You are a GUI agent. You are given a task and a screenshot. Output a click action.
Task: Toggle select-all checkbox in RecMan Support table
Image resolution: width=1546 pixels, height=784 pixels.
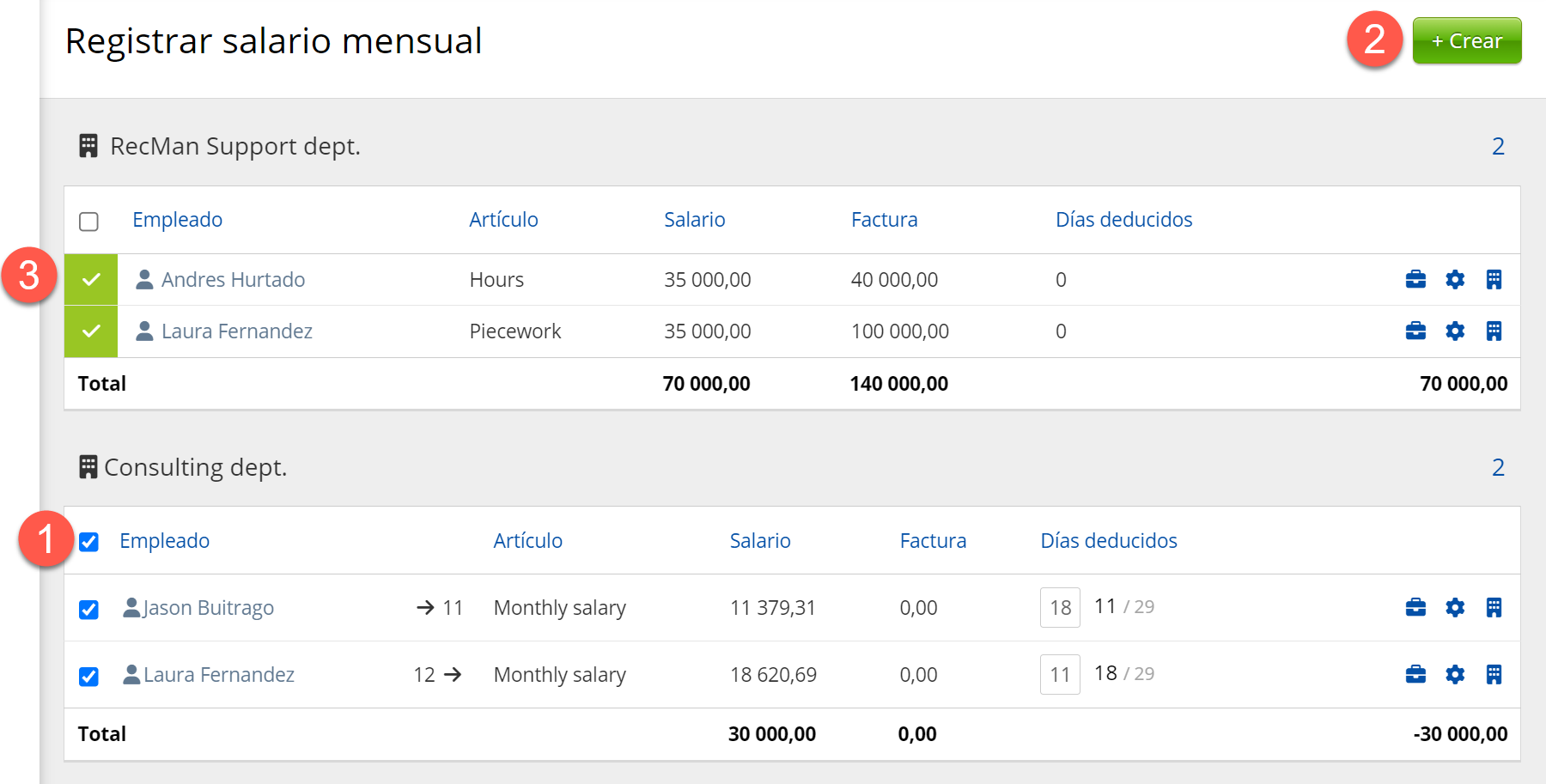click(88, 222)
